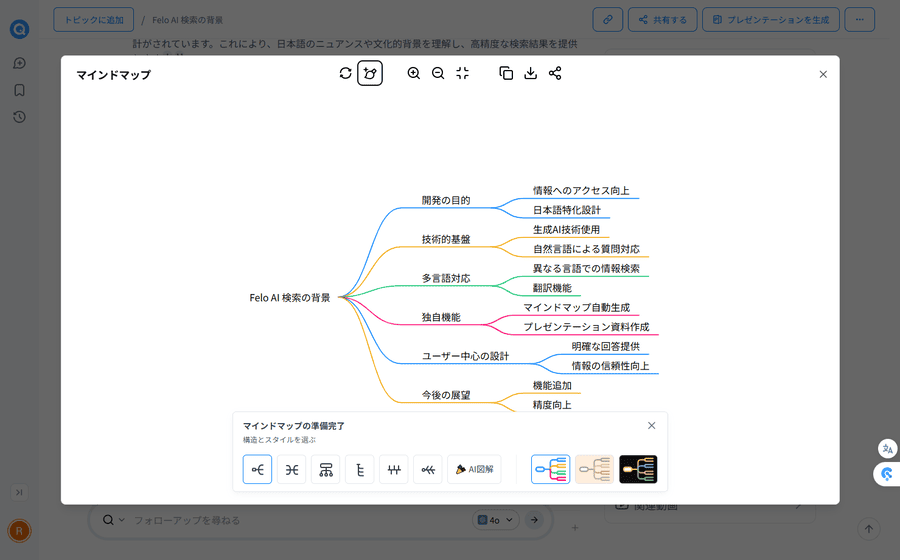Click the Felo logo in sidebar

tap(20, 29)
